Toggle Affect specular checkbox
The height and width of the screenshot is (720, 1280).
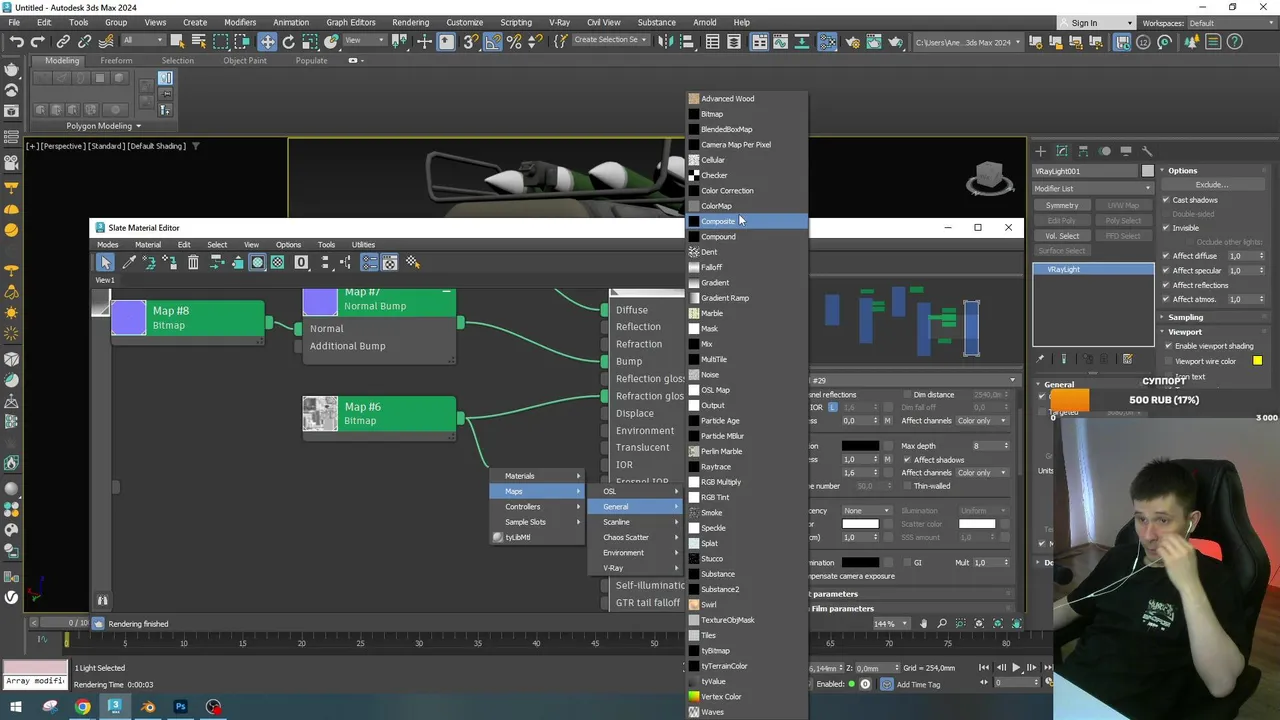[1166, 270]
